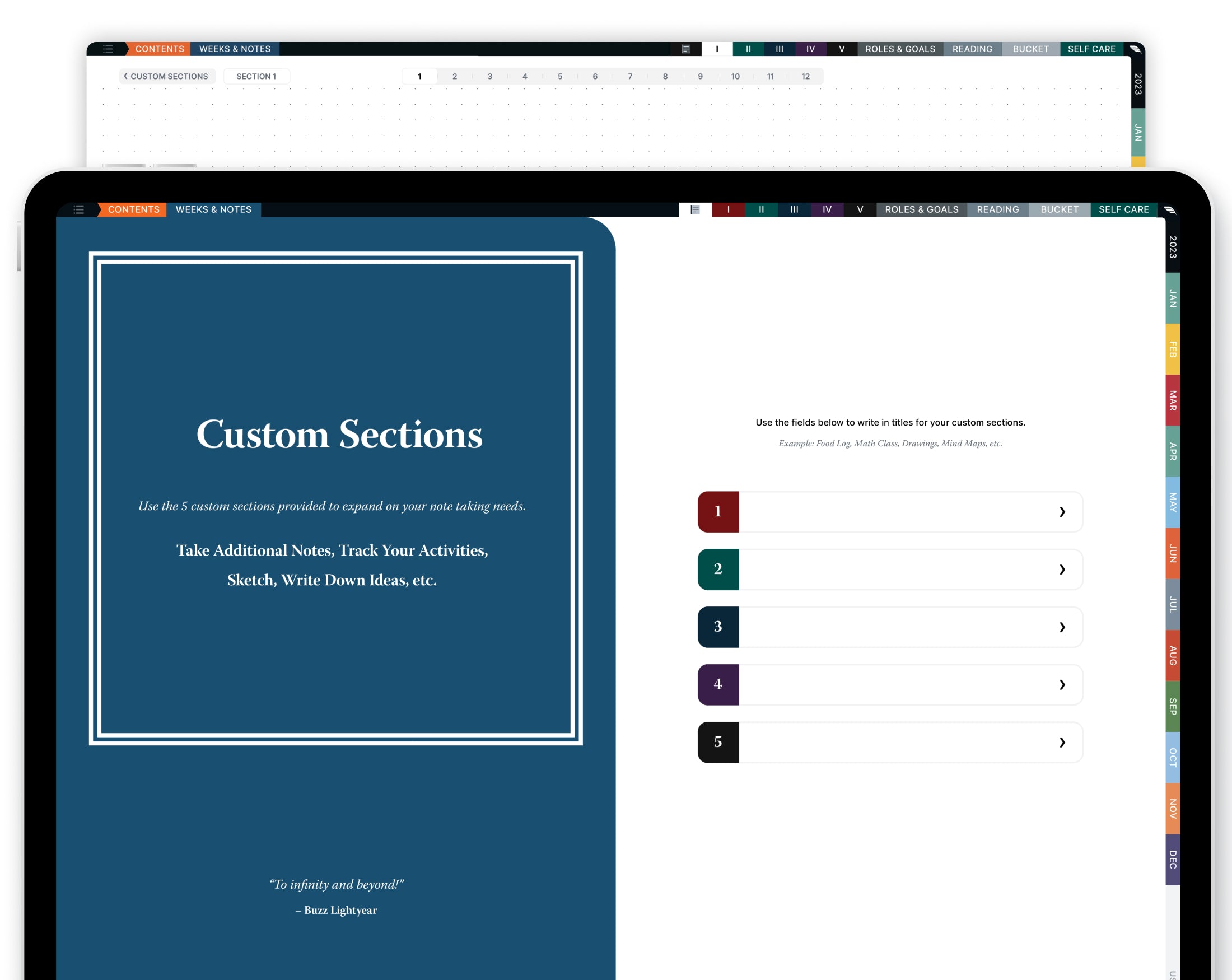Go to custom section 4 via chevron
This screenshot has width=1232, height=980.
[x=1062, y=684]
